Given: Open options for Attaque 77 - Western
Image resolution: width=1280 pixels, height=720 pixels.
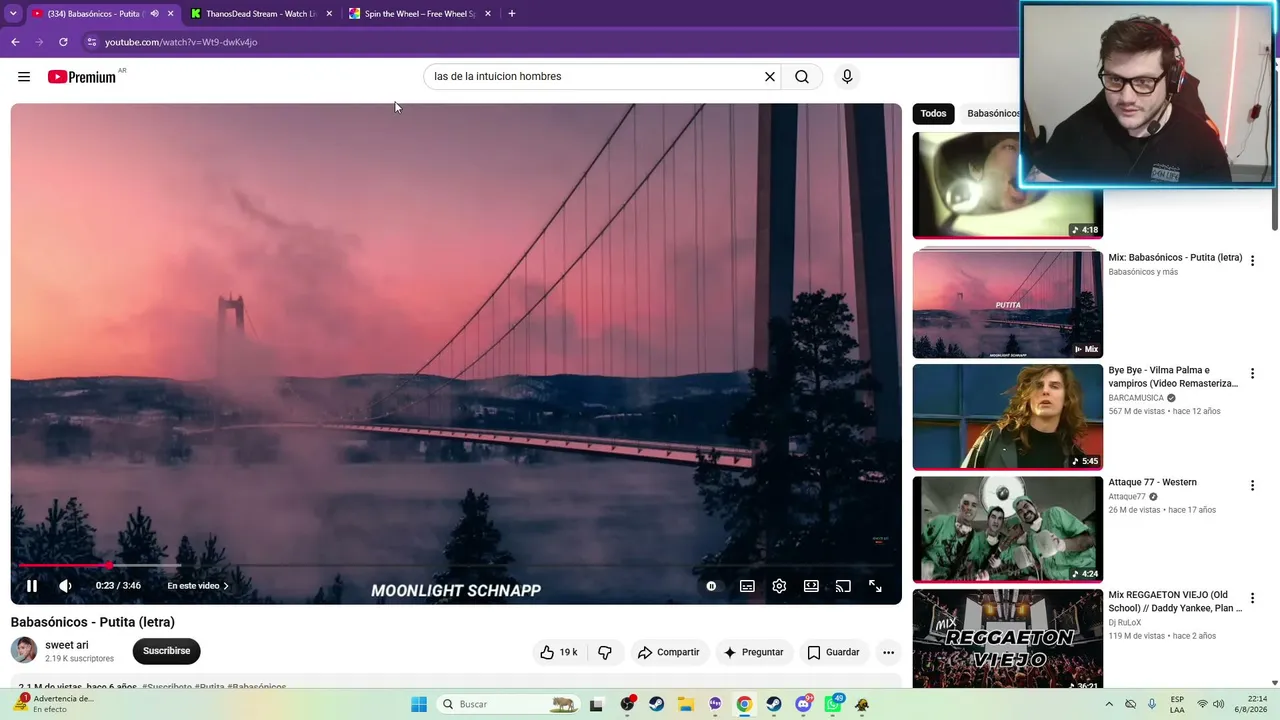Looking at the screenshot, I should point(1252,486).
